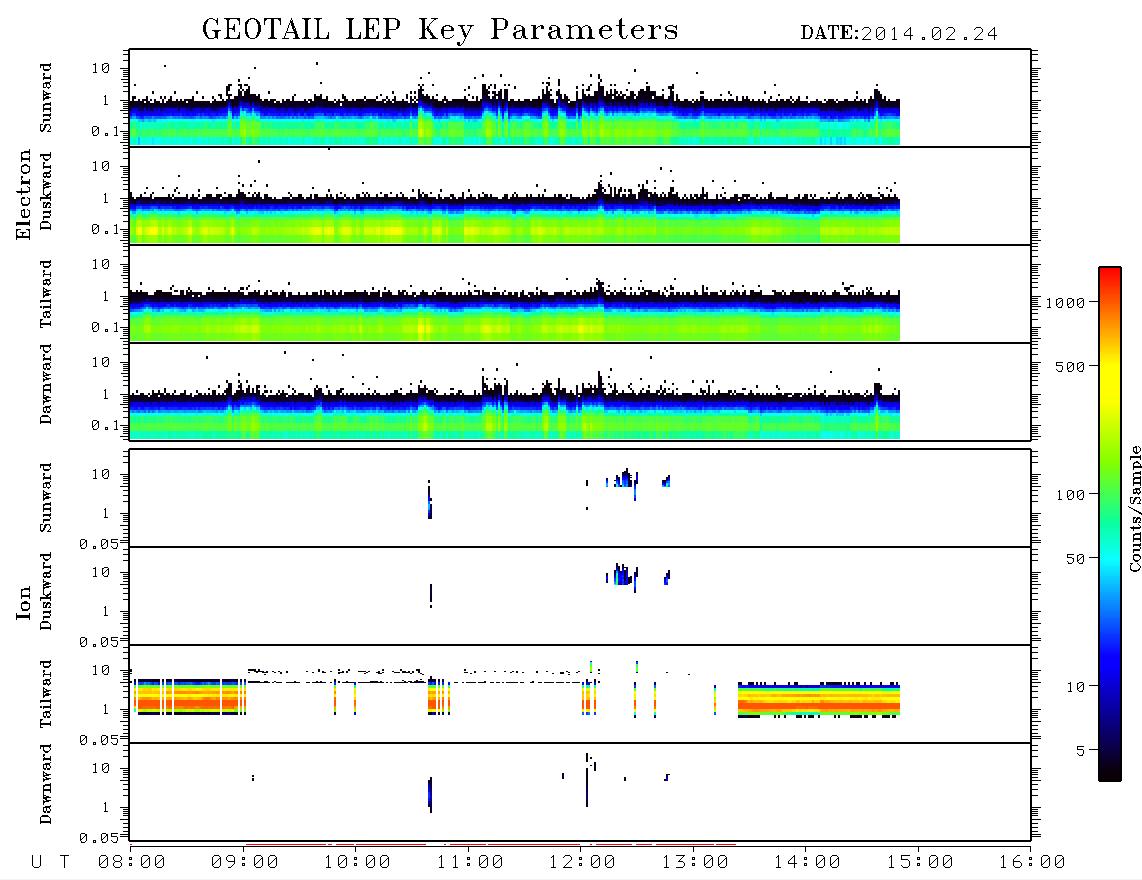Click the Electron Dawnward spectrogram panel
Viewport: 1142px width, 880px height.
pos(580,391)
